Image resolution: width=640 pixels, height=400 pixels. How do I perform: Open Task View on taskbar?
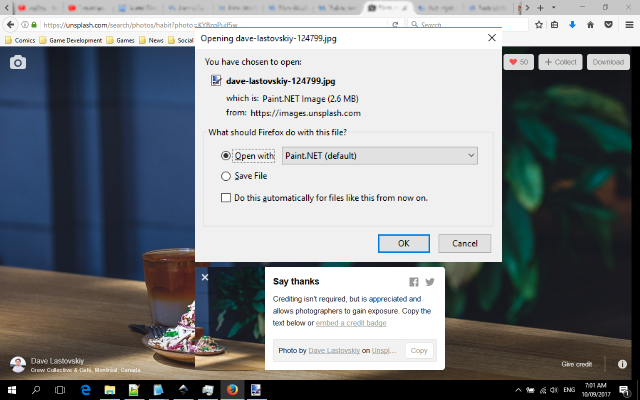[60, 390]
